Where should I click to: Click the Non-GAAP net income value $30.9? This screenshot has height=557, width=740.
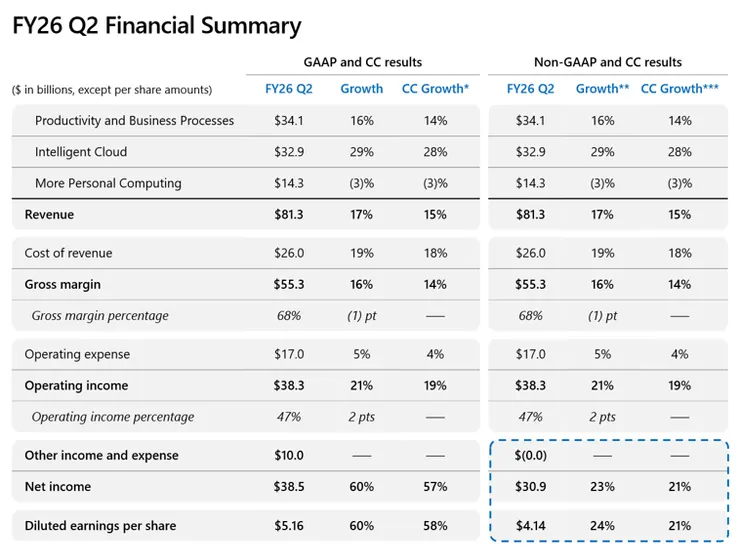tap(530, 487)
